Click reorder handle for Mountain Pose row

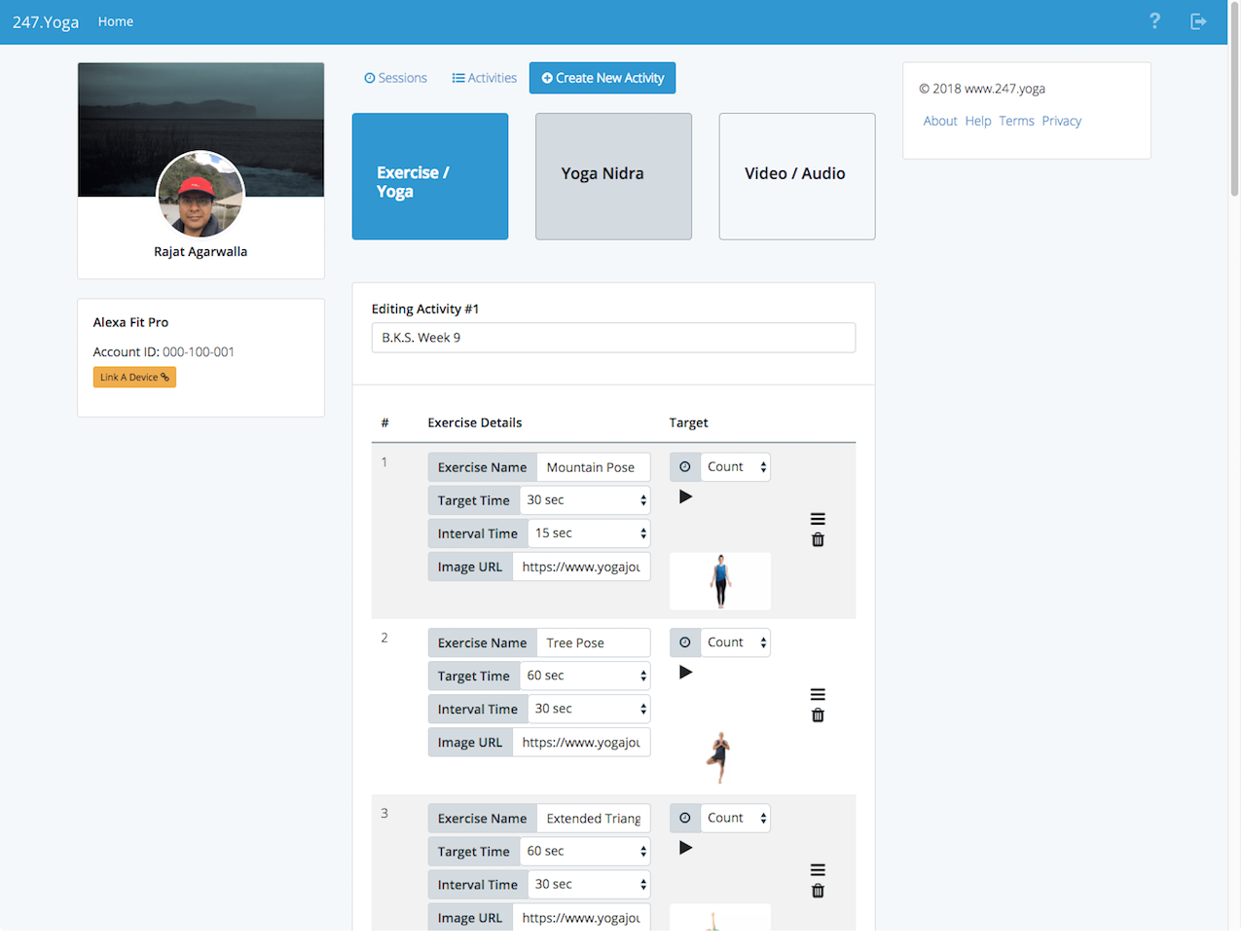[818, 519]
